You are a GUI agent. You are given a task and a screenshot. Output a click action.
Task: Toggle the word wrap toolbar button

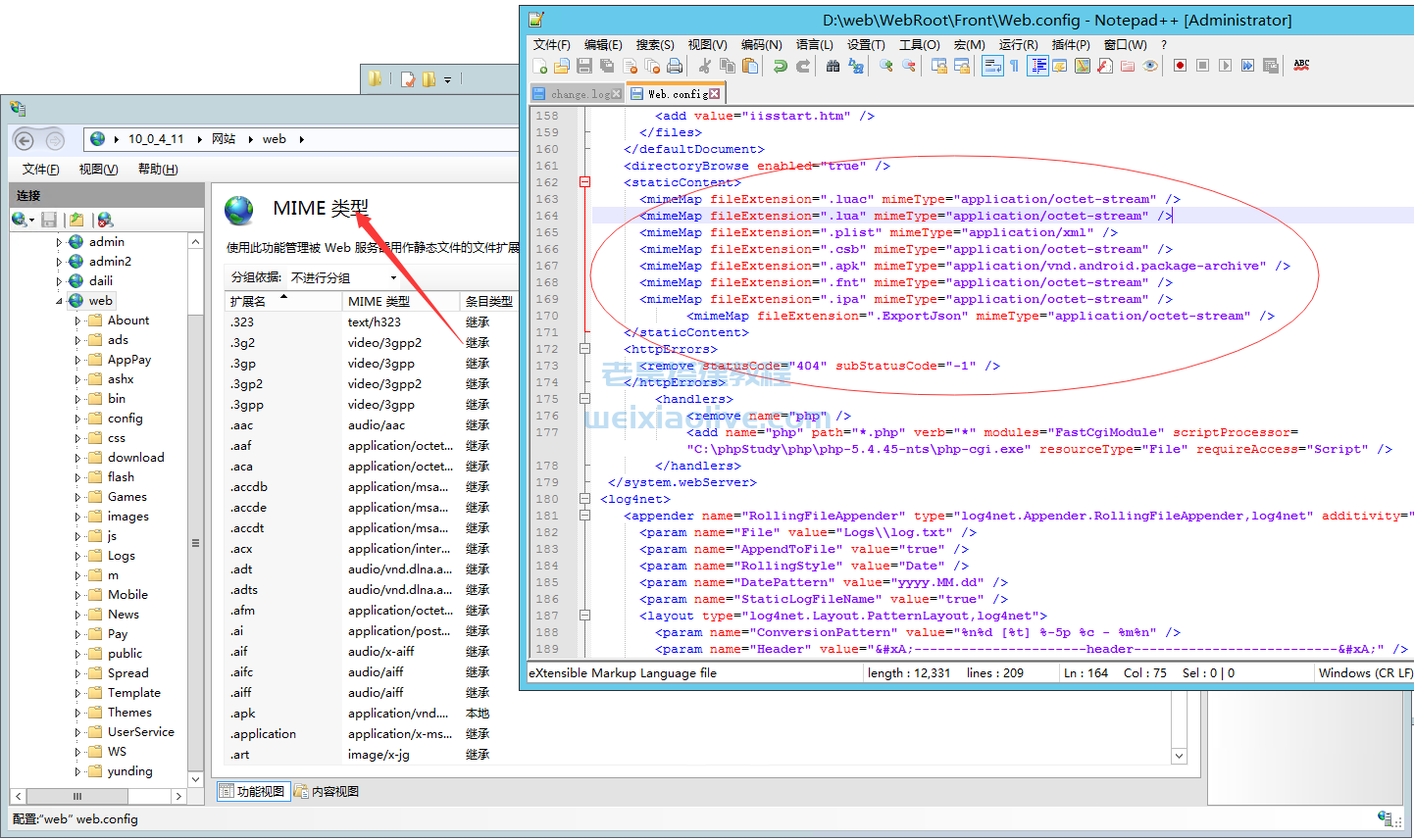point(991,66)
